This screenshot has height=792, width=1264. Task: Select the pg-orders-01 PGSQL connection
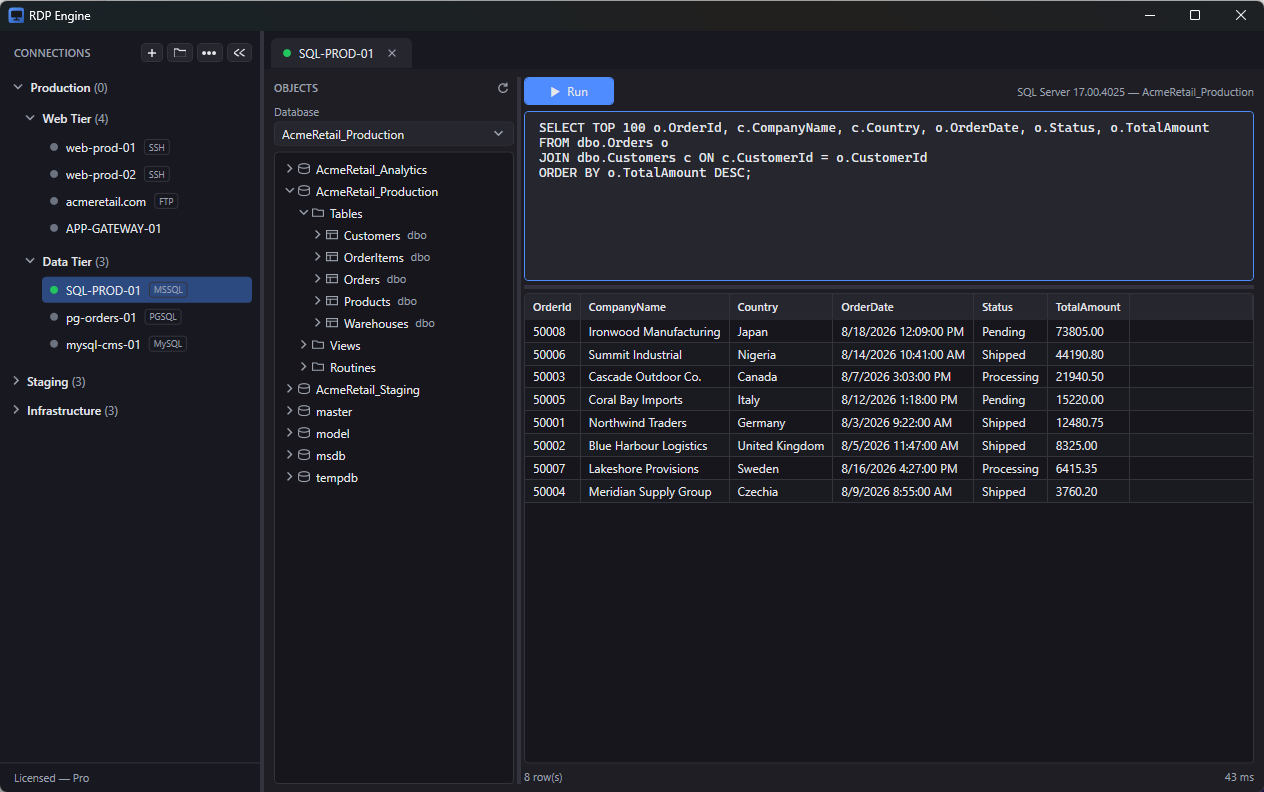click(147, 317)
